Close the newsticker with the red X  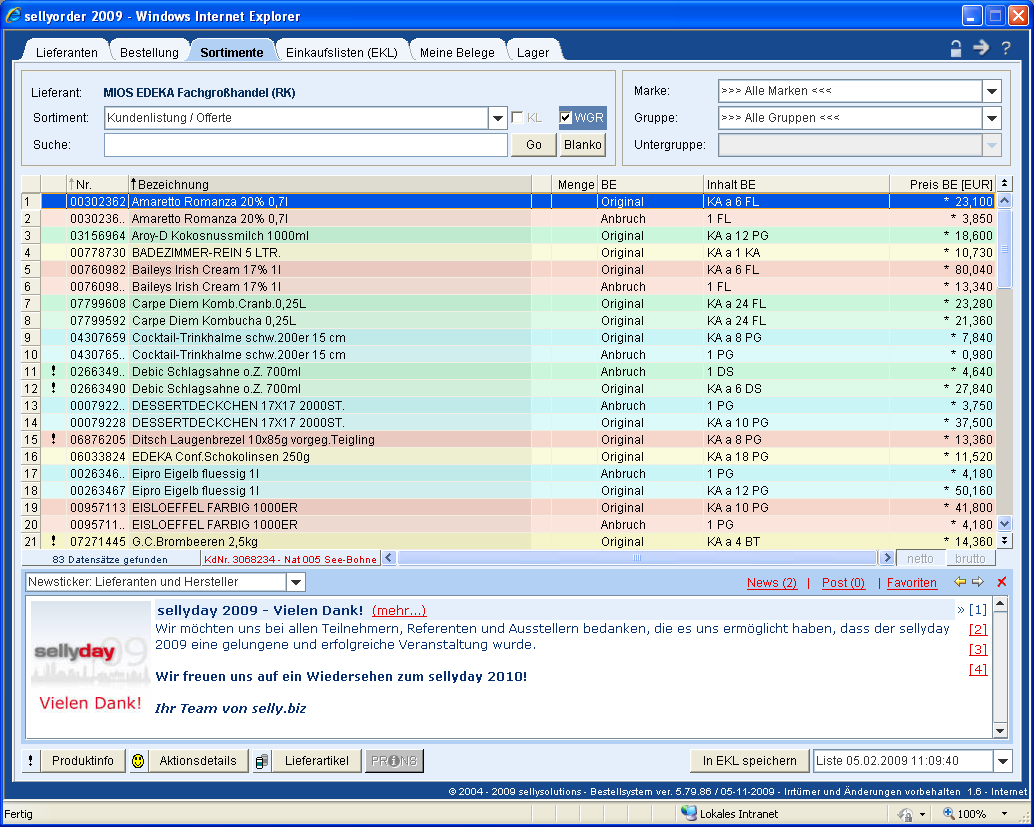tap(1002, 582)
